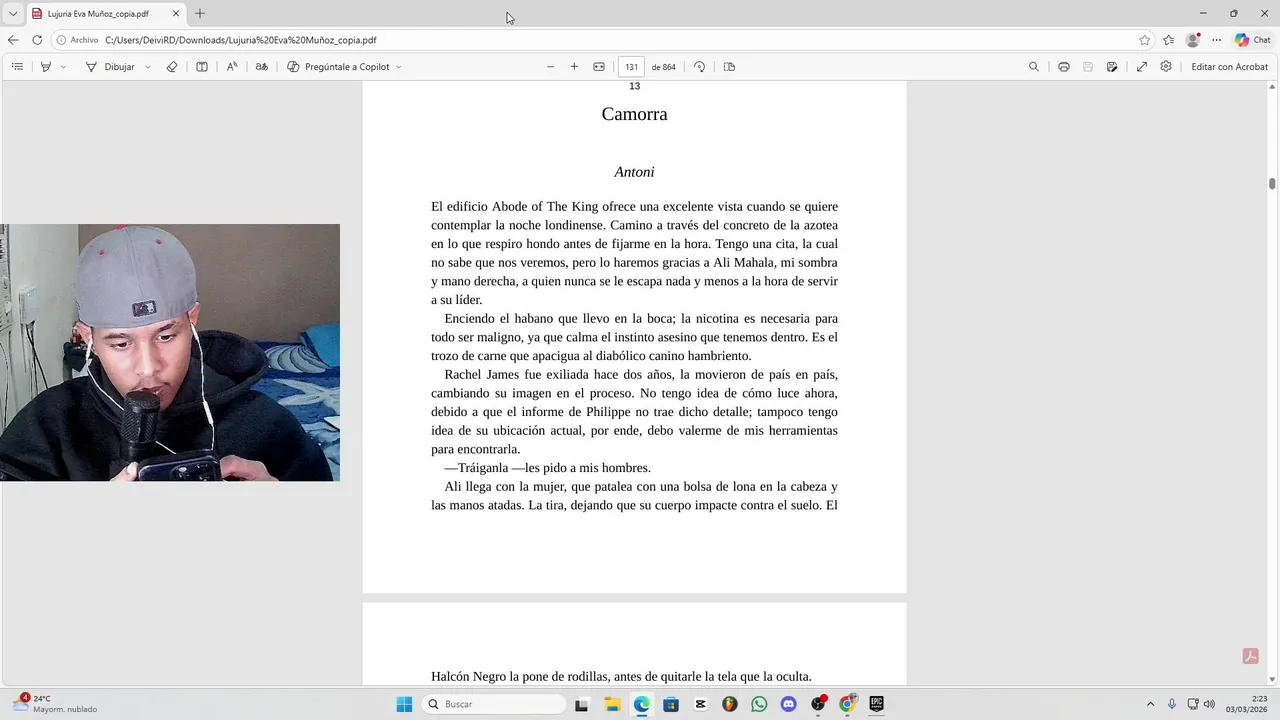This screenshot has height=720, width=1280.
Task: Go back with the browser back arrow
Action: 13,40
